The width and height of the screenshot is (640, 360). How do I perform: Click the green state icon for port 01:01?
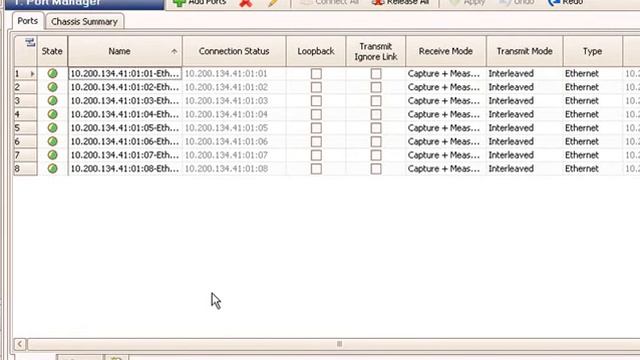tap(52, 73)
